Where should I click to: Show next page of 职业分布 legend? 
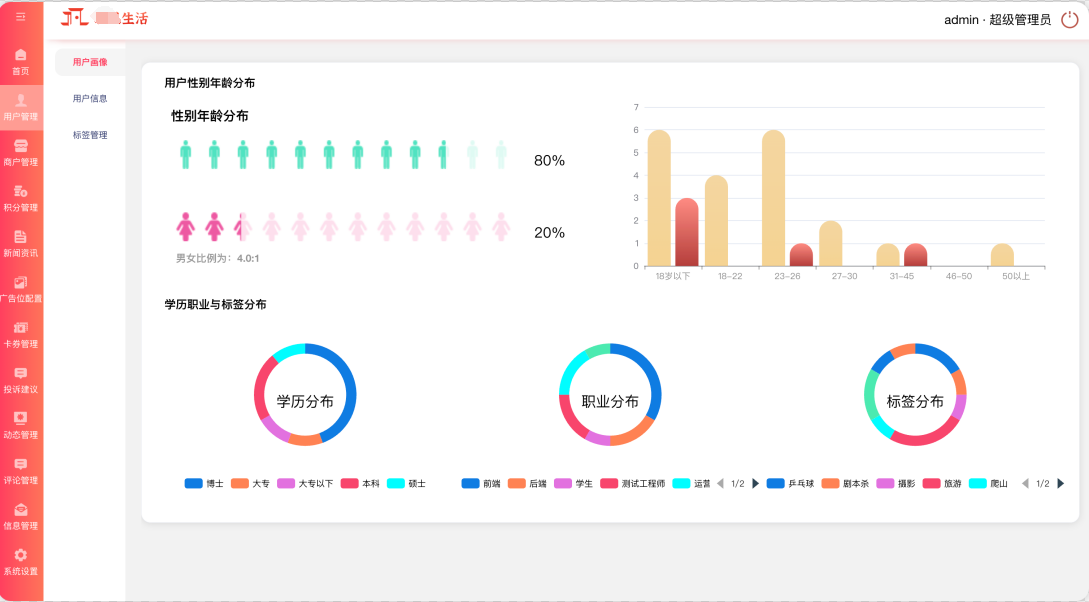pos(756,483)
